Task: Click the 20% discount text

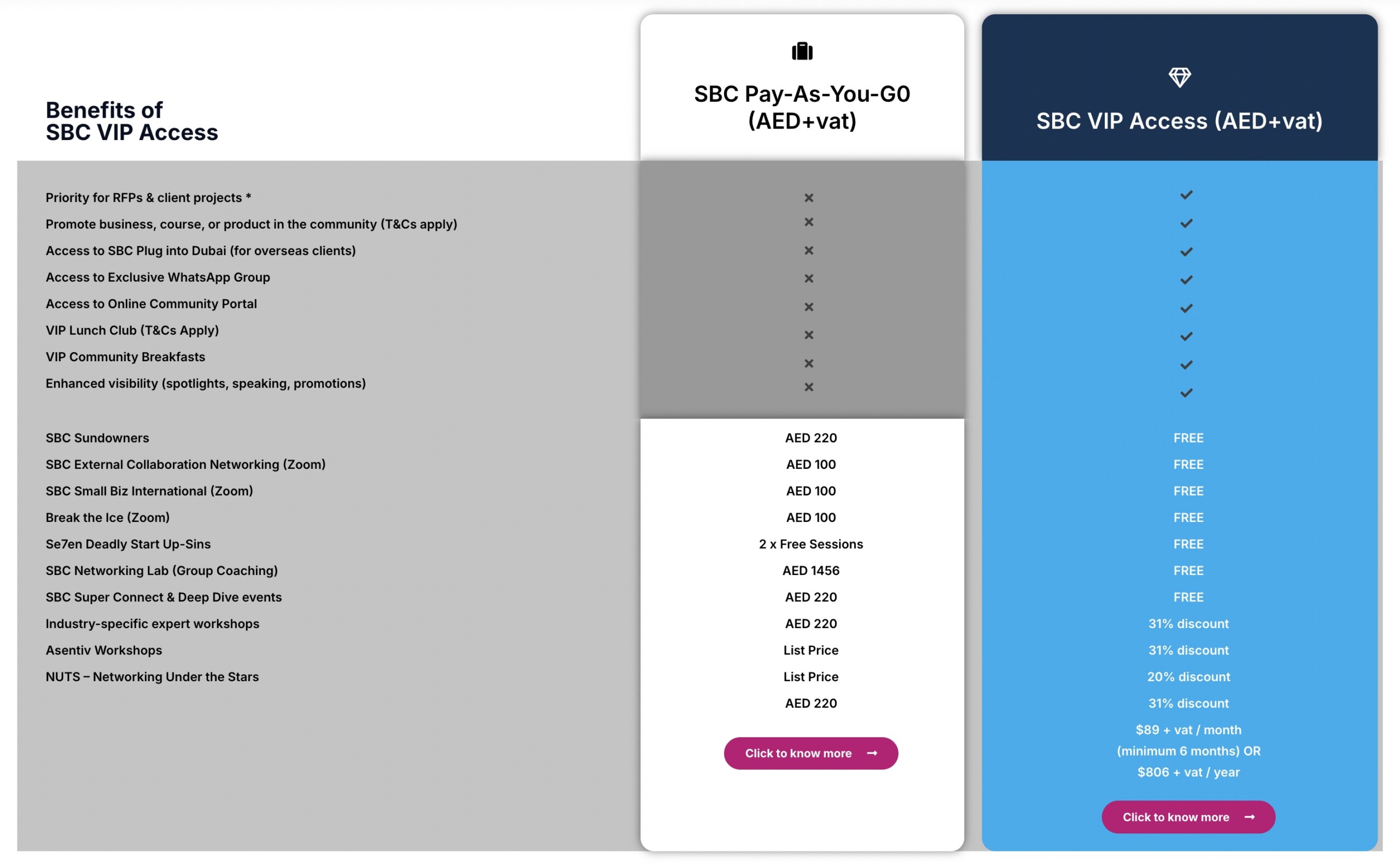Action: click(1188, 676)
